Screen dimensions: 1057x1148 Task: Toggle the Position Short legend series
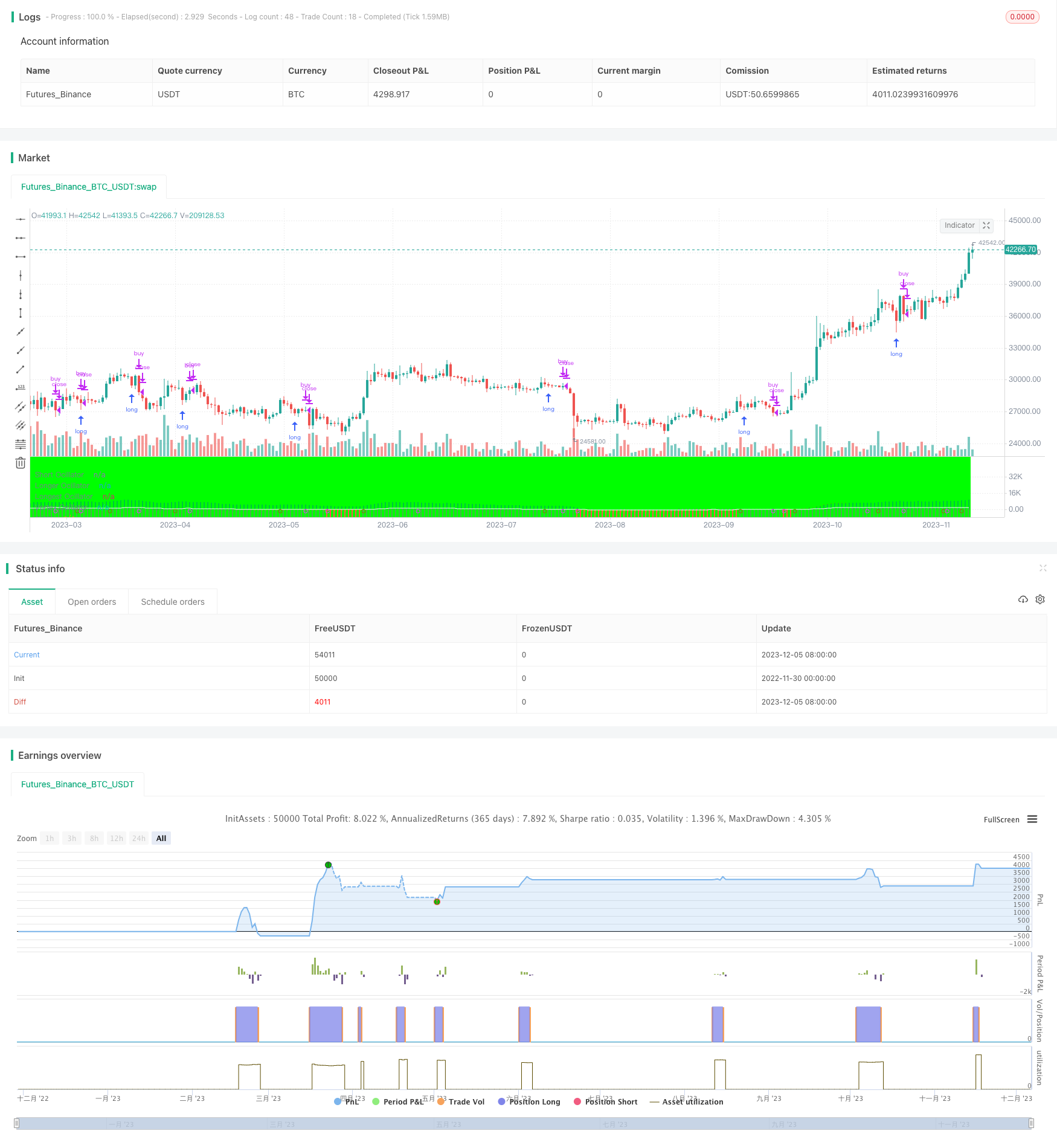coord(605,1101)
